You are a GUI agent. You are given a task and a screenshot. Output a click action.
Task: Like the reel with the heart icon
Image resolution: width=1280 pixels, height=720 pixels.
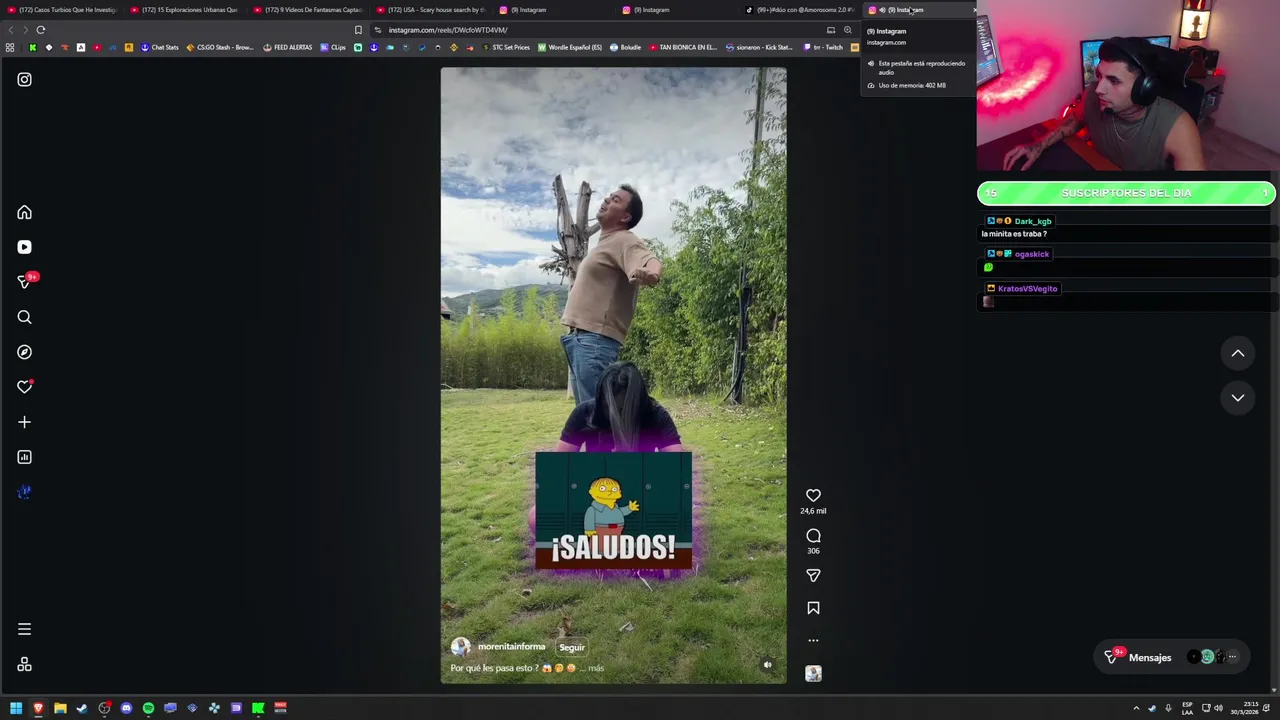click(x=813, y=495)
